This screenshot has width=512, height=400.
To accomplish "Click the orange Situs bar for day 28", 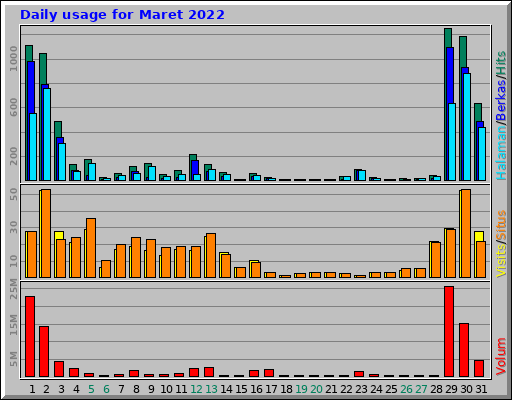I will coord(436,260).
